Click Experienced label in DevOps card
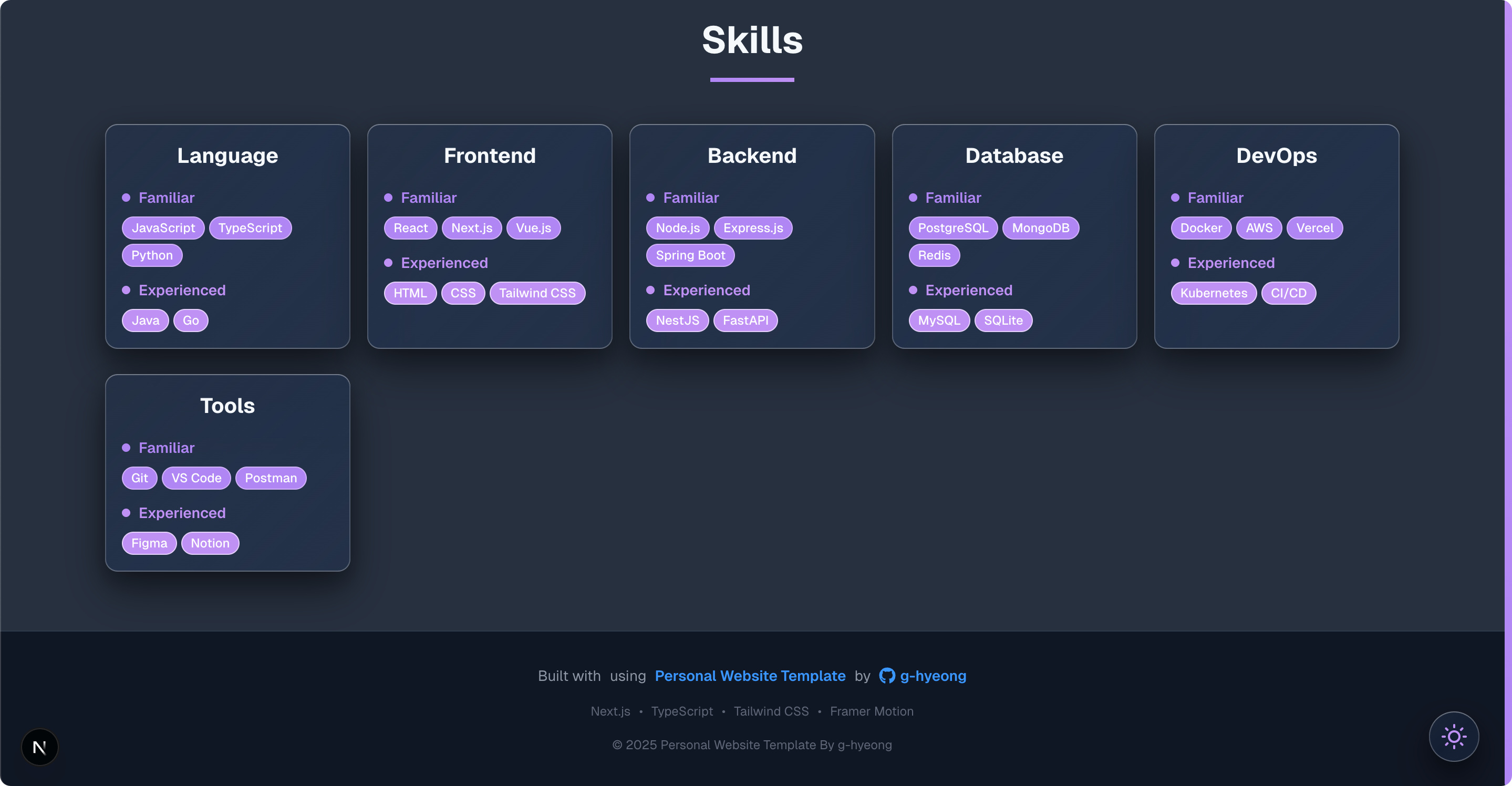 (1231, 263)
